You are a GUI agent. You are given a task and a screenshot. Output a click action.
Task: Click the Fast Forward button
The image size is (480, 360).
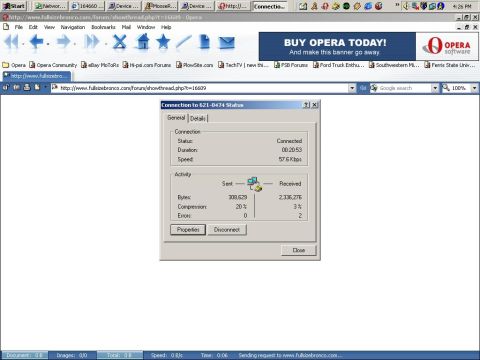[92, 42]
